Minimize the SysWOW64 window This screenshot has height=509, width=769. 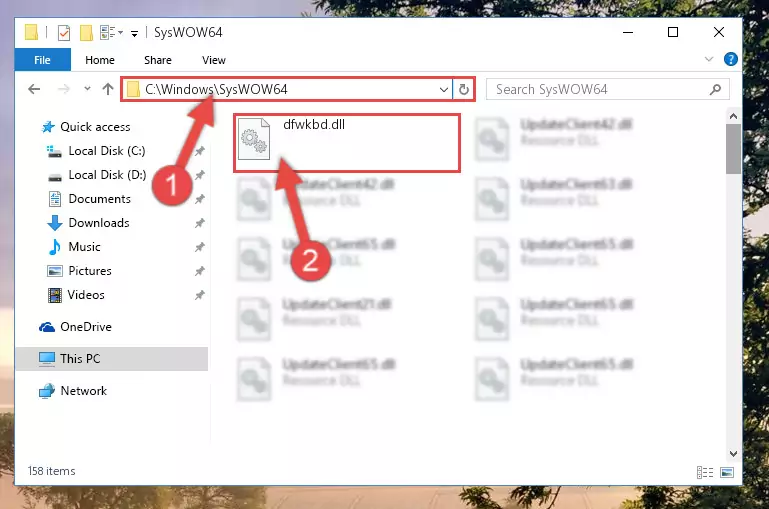[628, 32]
